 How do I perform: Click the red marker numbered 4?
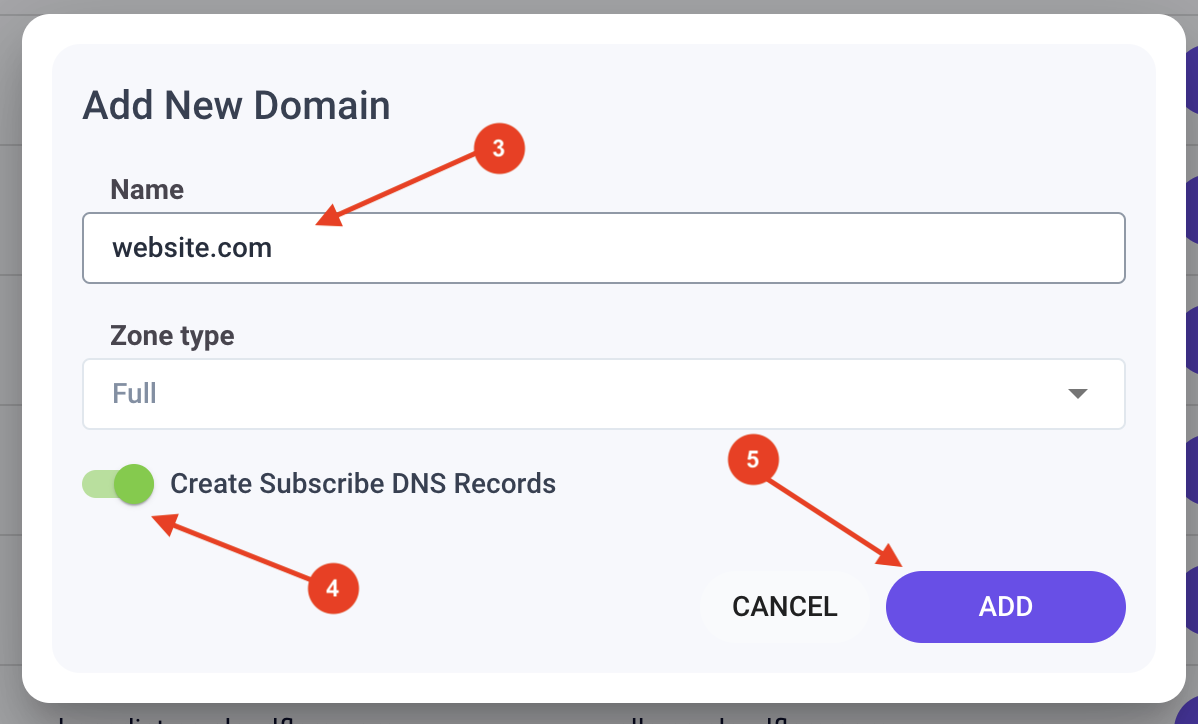[335, 588]
